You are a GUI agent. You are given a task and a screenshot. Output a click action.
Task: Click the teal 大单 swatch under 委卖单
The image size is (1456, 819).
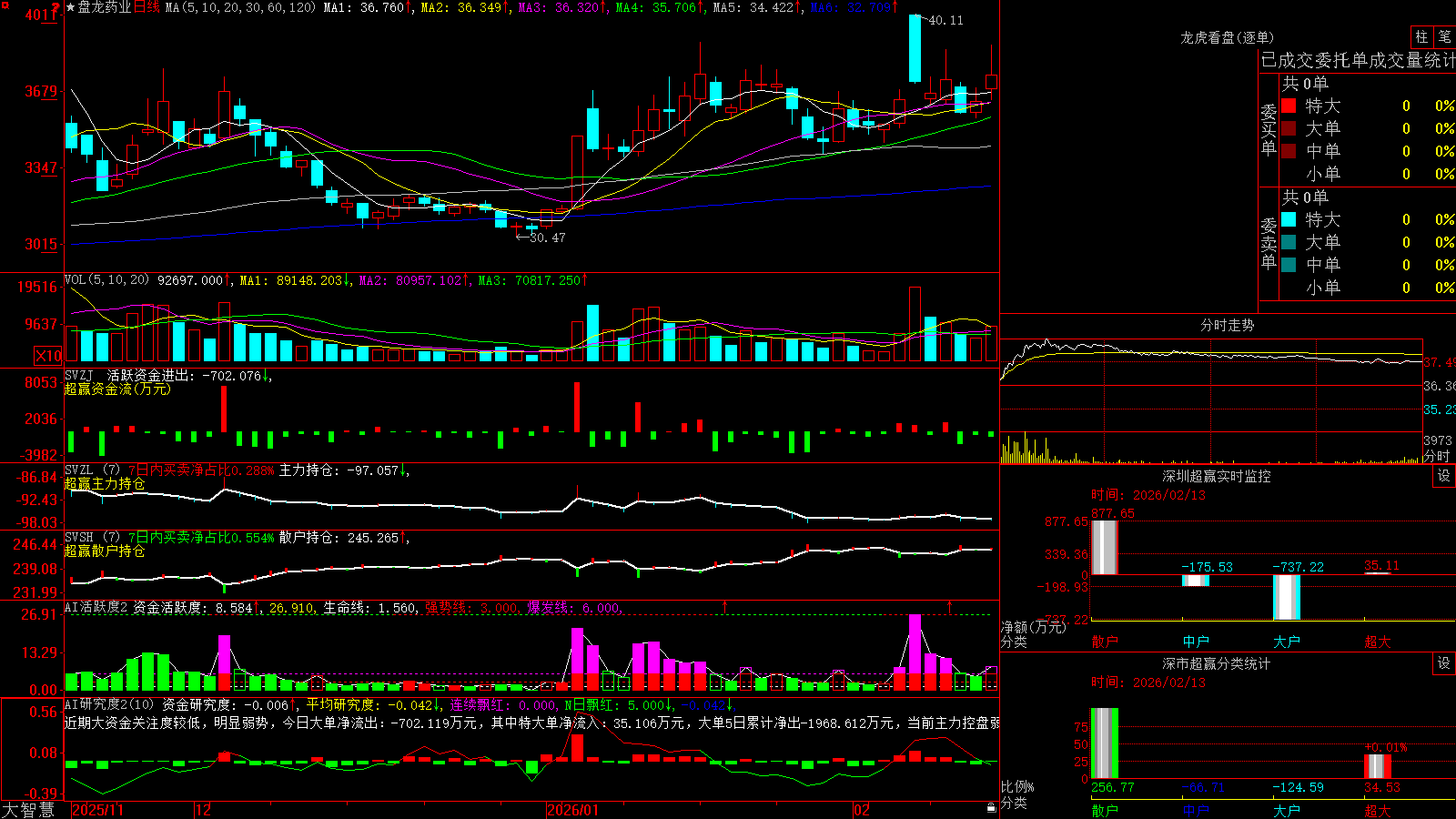coord(1289,242)
